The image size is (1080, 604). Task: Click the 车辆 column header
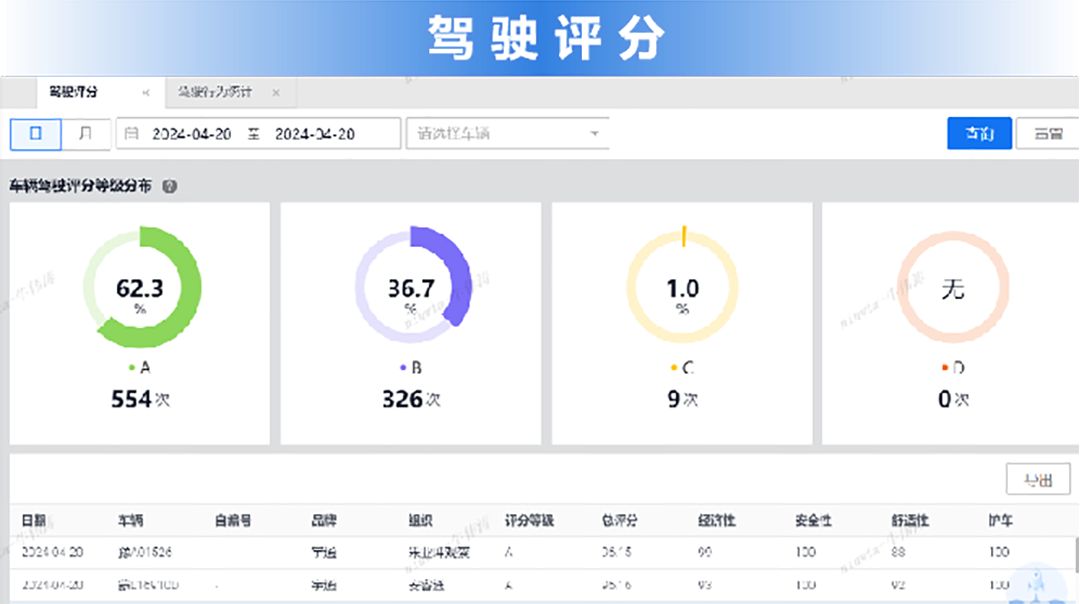(x=131, y=521)
